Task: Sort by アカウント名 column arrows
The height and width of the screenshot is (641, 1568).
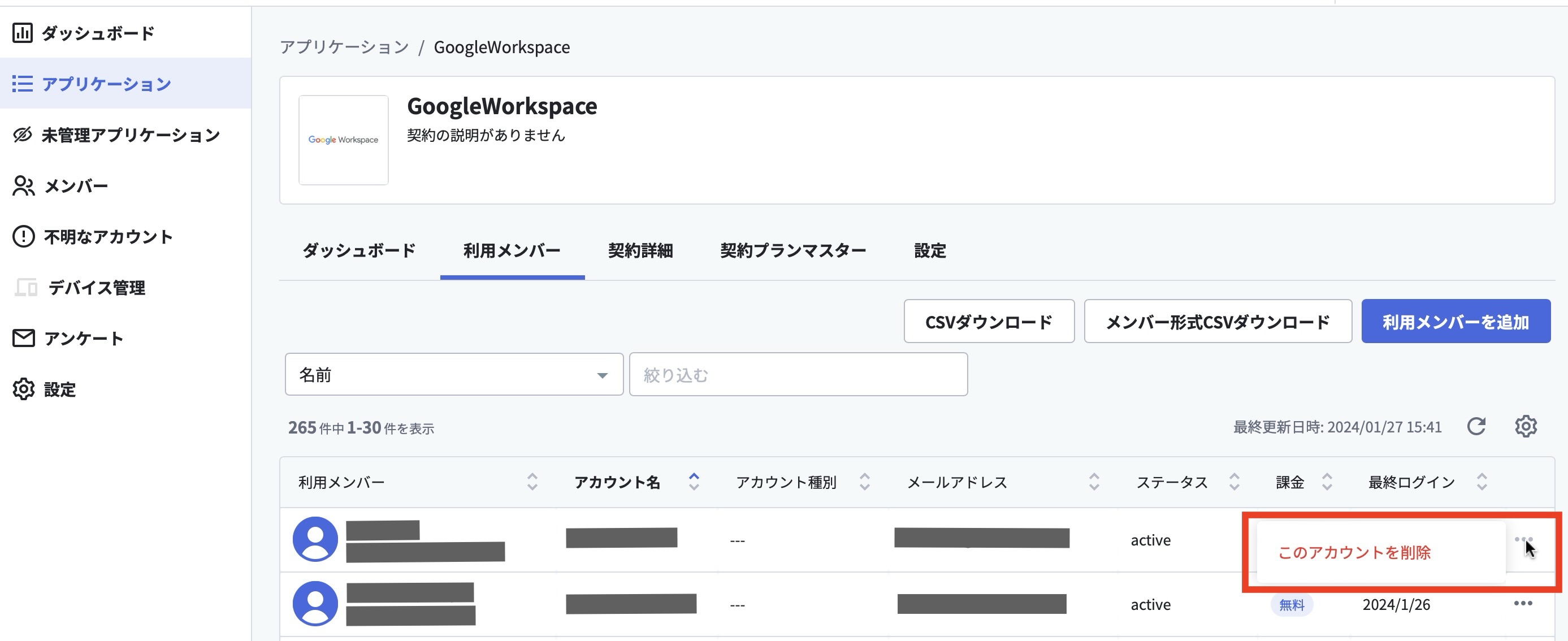Action: coord(694,482)
